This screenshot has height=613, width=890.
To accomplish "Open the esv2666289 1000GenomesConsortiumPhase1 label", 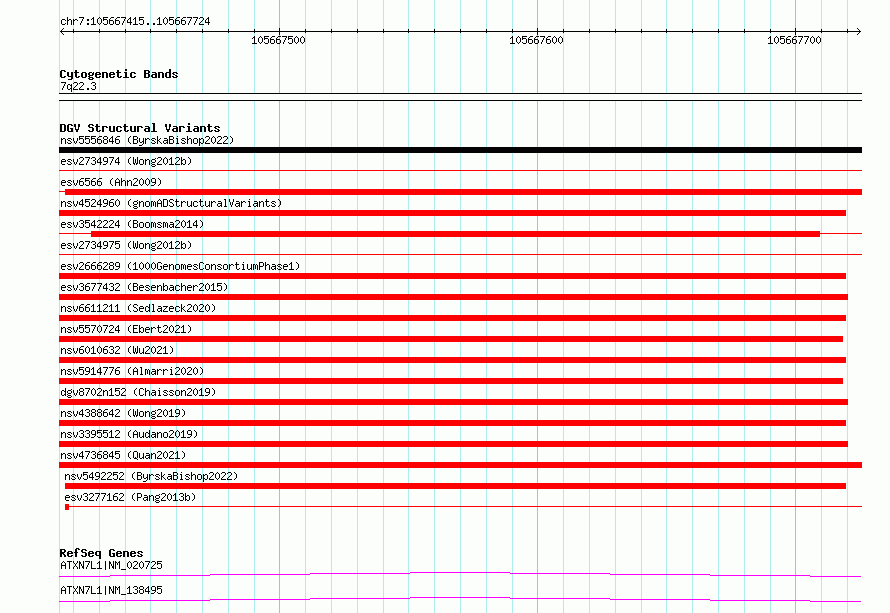I will [180, 266].
